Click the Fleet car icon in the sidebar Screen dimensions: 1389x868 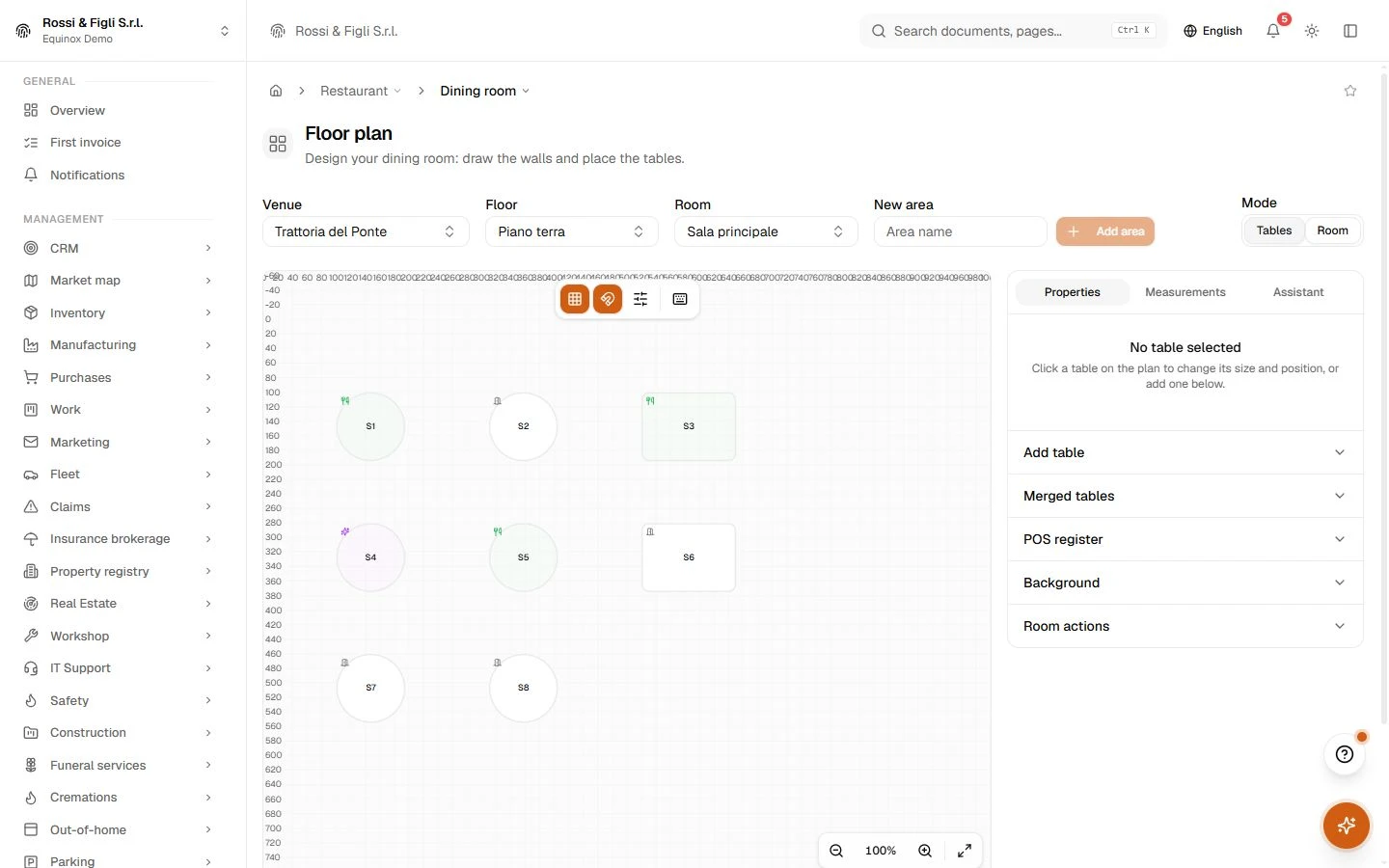tap(31, 475)
